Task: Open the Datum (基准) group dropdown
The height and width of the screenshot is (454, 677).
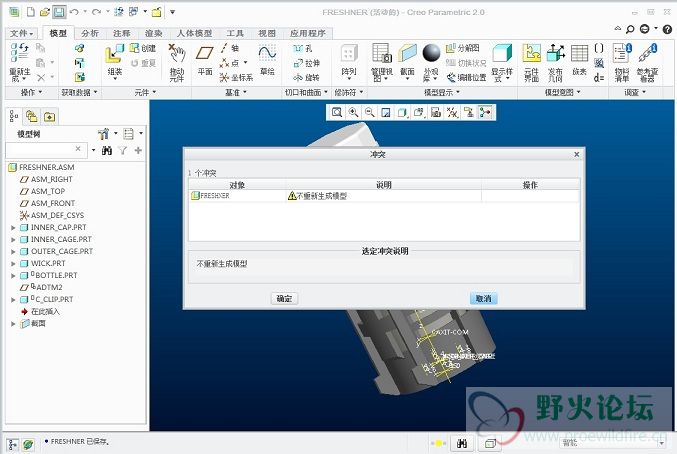Action: click(236, 92)
